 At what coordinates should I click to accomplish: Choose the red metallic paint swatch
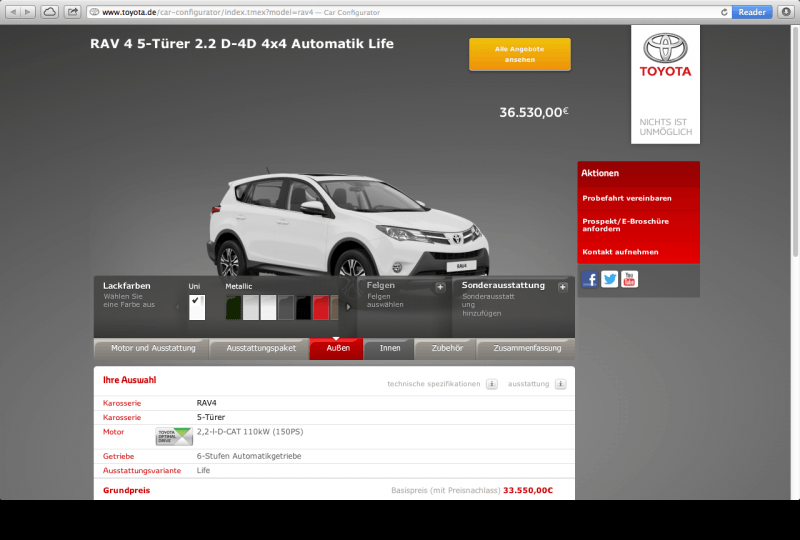pyautogui.click(x=320, y=307)
